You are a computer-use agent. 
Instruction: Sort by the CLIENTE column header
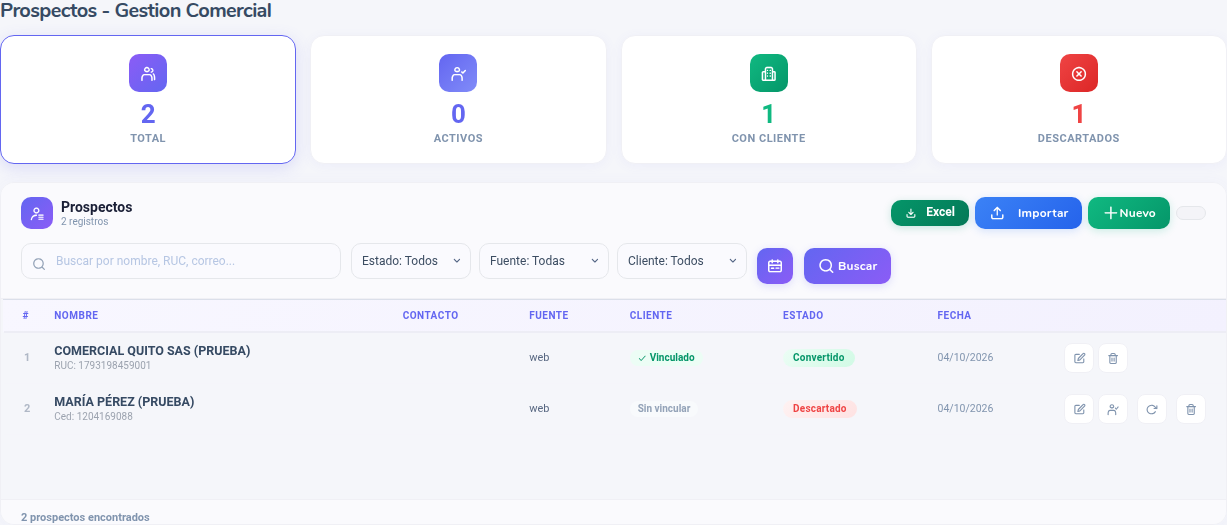[x=651, y=316]
